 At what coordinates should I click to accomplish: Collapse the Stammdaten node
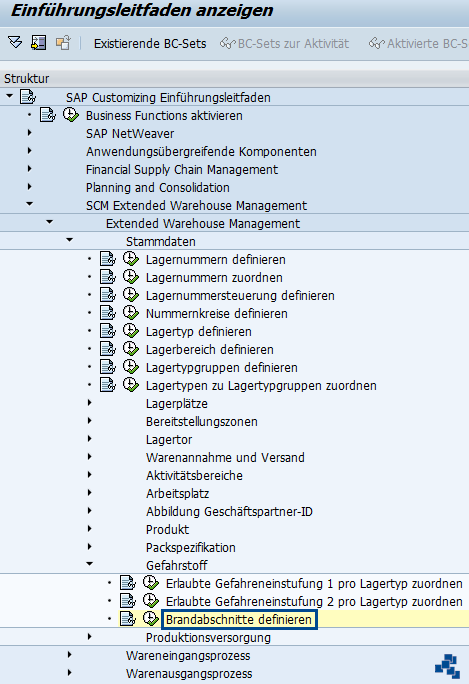tap(70, 239)
